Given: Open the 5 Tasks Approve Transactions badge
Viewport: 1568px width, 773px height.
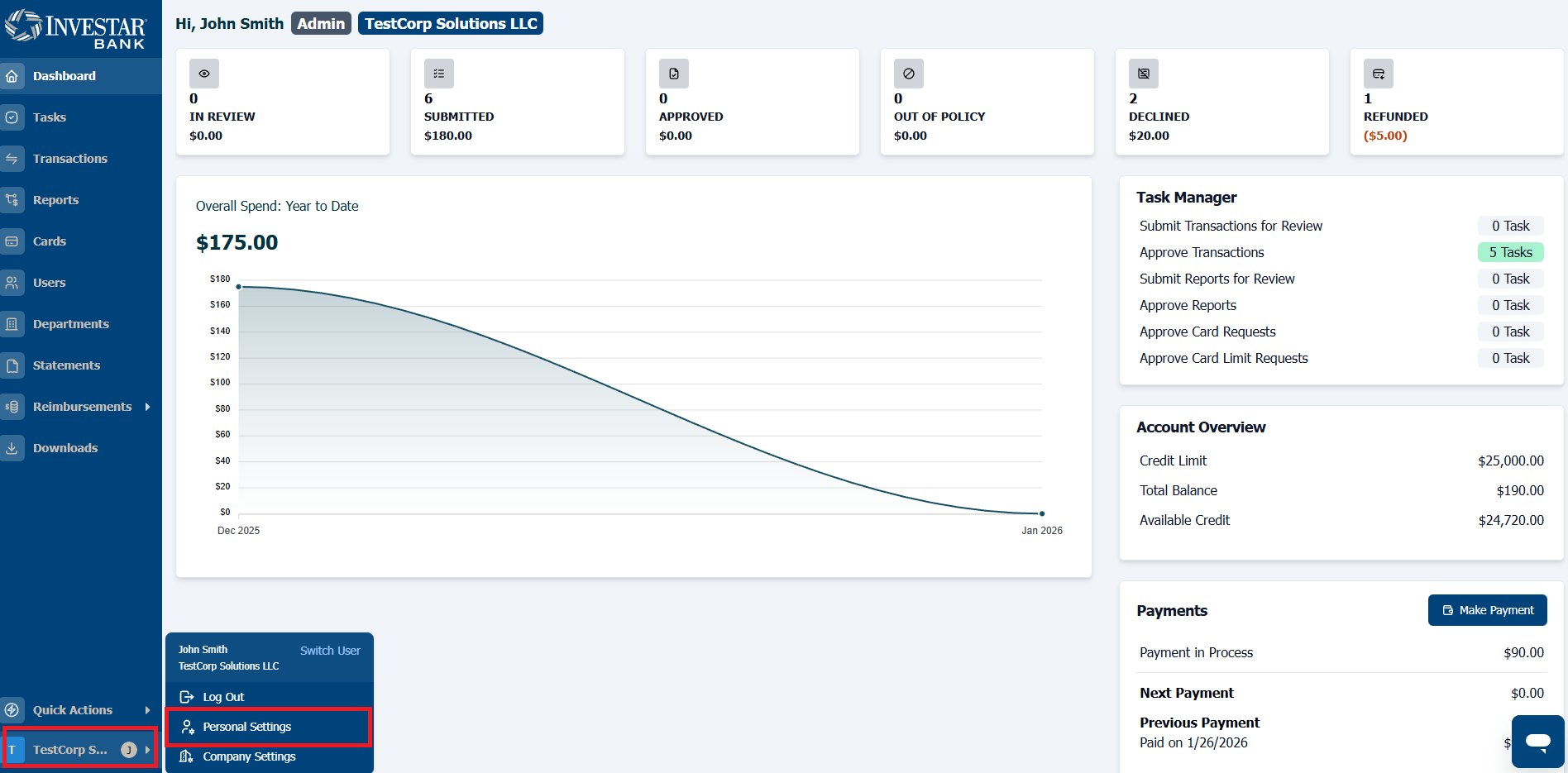Looking at the screenshot, I should pyautogui.click(x=1510, y=252).
